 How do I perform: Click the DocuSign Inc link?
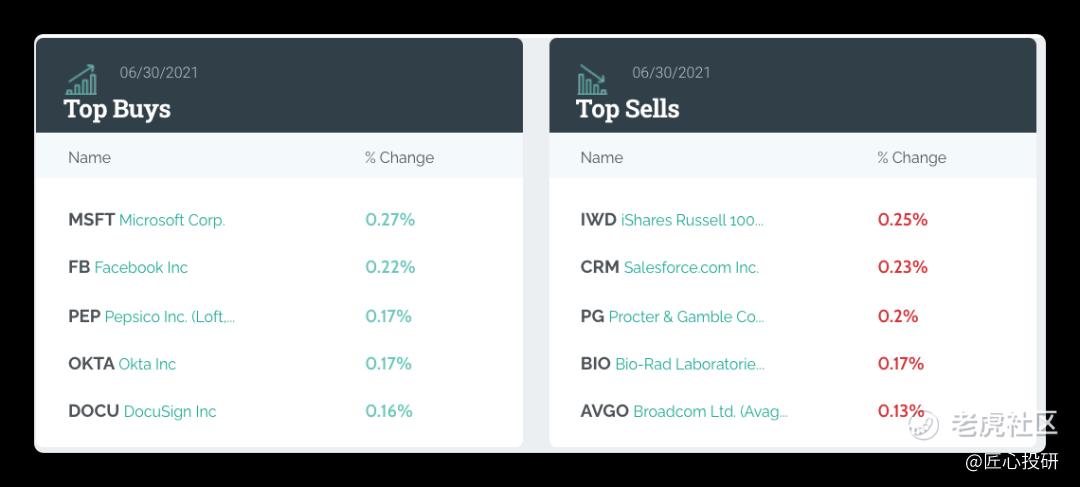(x=169, y=411)
